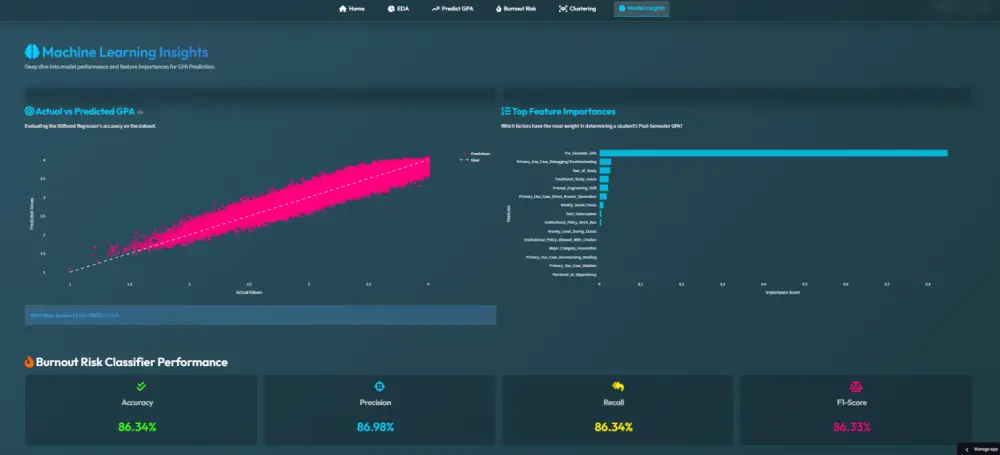The height and width of the screenshot is (455, 1000).
Task: Click the green double-check icon above Accuracy
Action: click(141, 386)
